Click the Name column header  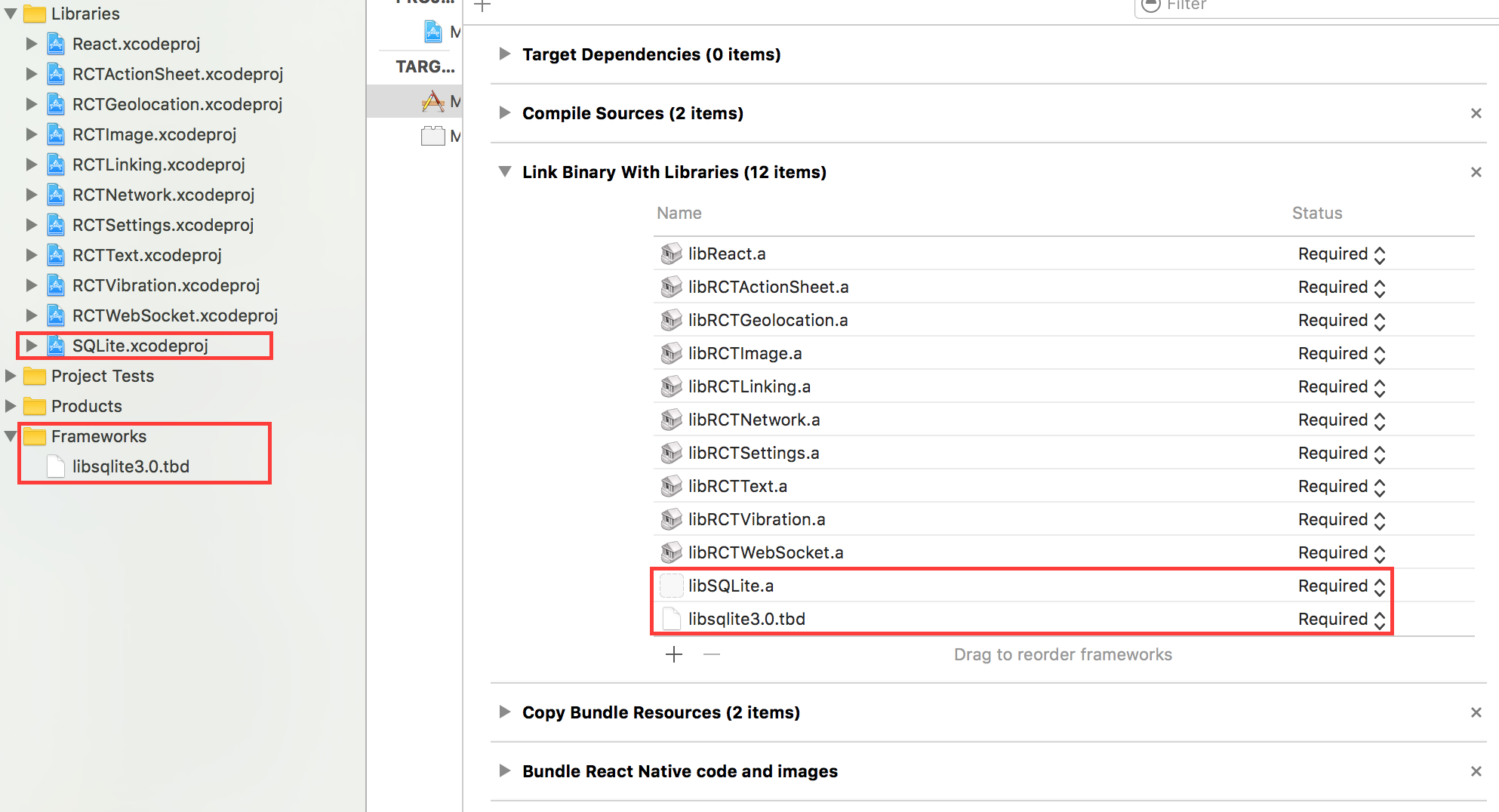679,213
